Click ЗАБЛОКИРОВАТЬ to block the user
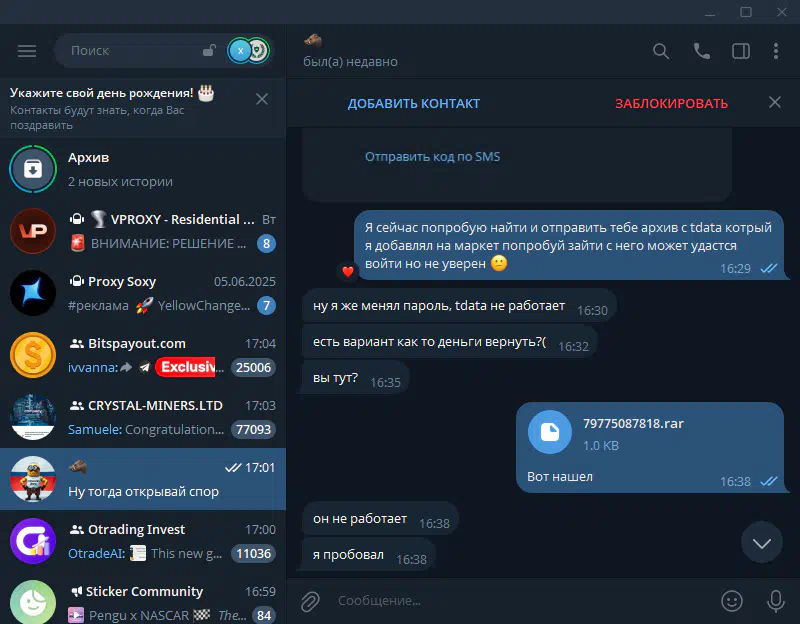800x624 pixels. tap(671, 104)
